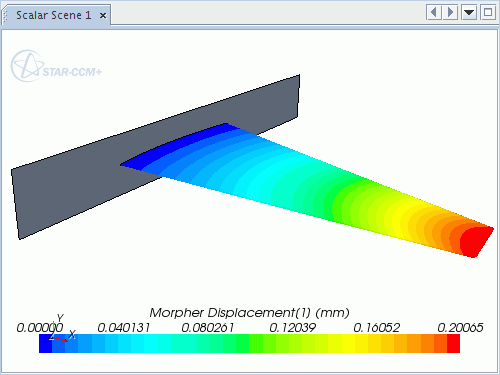Click the XYZ coordinate axes triad
The width and height of the screenshot is (500, 375).
click(61, 328)
